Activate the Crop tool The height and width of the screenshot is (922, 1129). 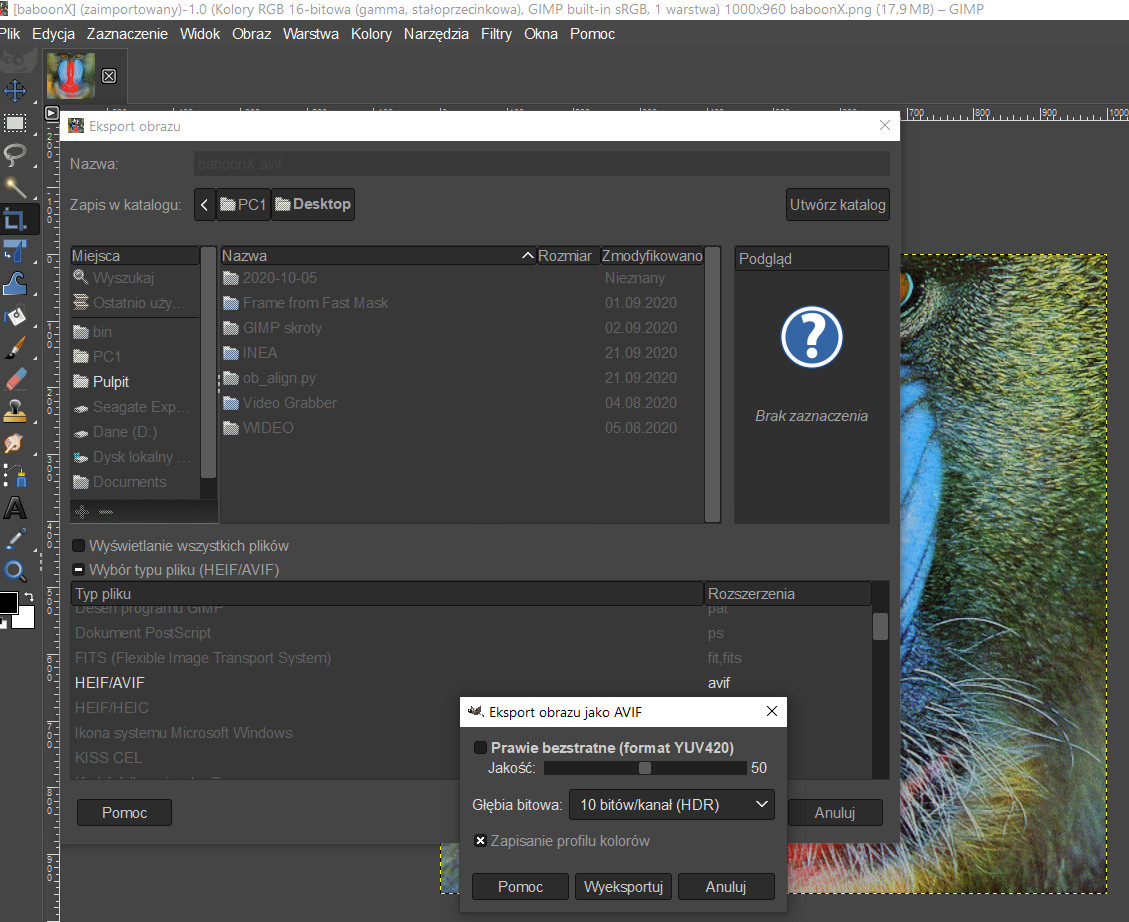pyautogui.click(x=16, y=219)
